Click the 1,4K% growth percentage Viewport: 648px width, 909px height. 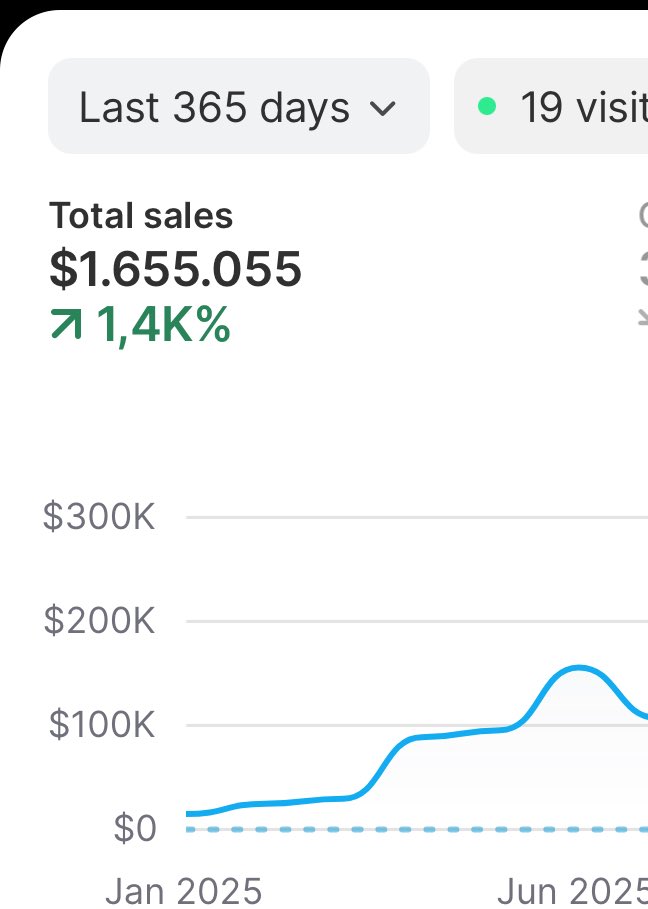[163, 325]
